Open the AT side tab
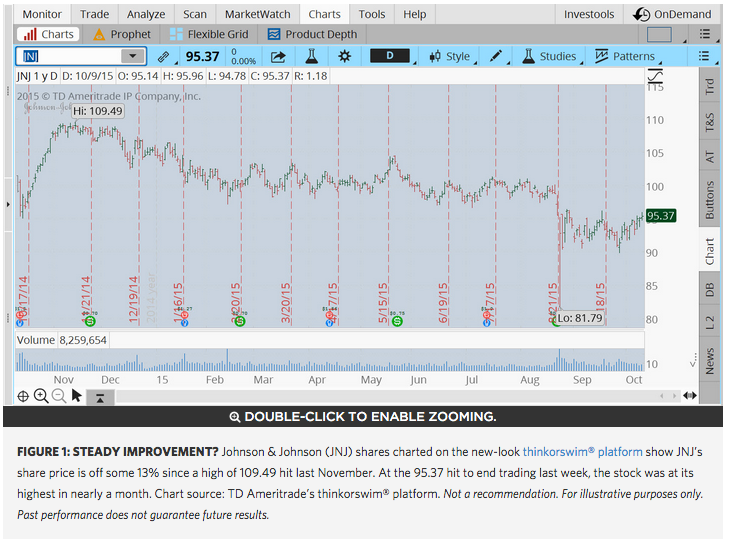 [x=709, y=156]
